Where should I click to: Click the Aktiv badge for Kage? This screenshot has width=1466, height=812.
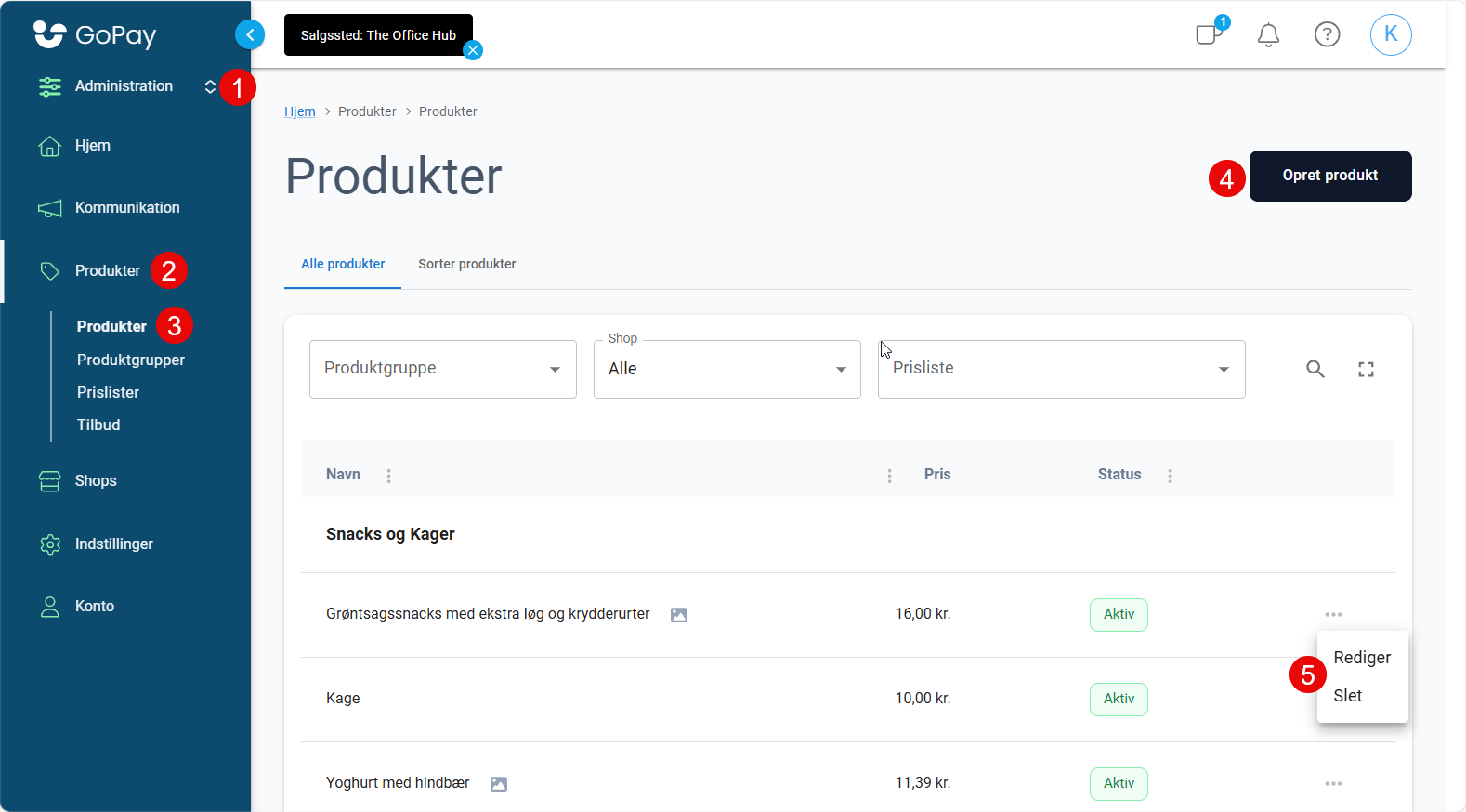click(x=1119, y=699)
